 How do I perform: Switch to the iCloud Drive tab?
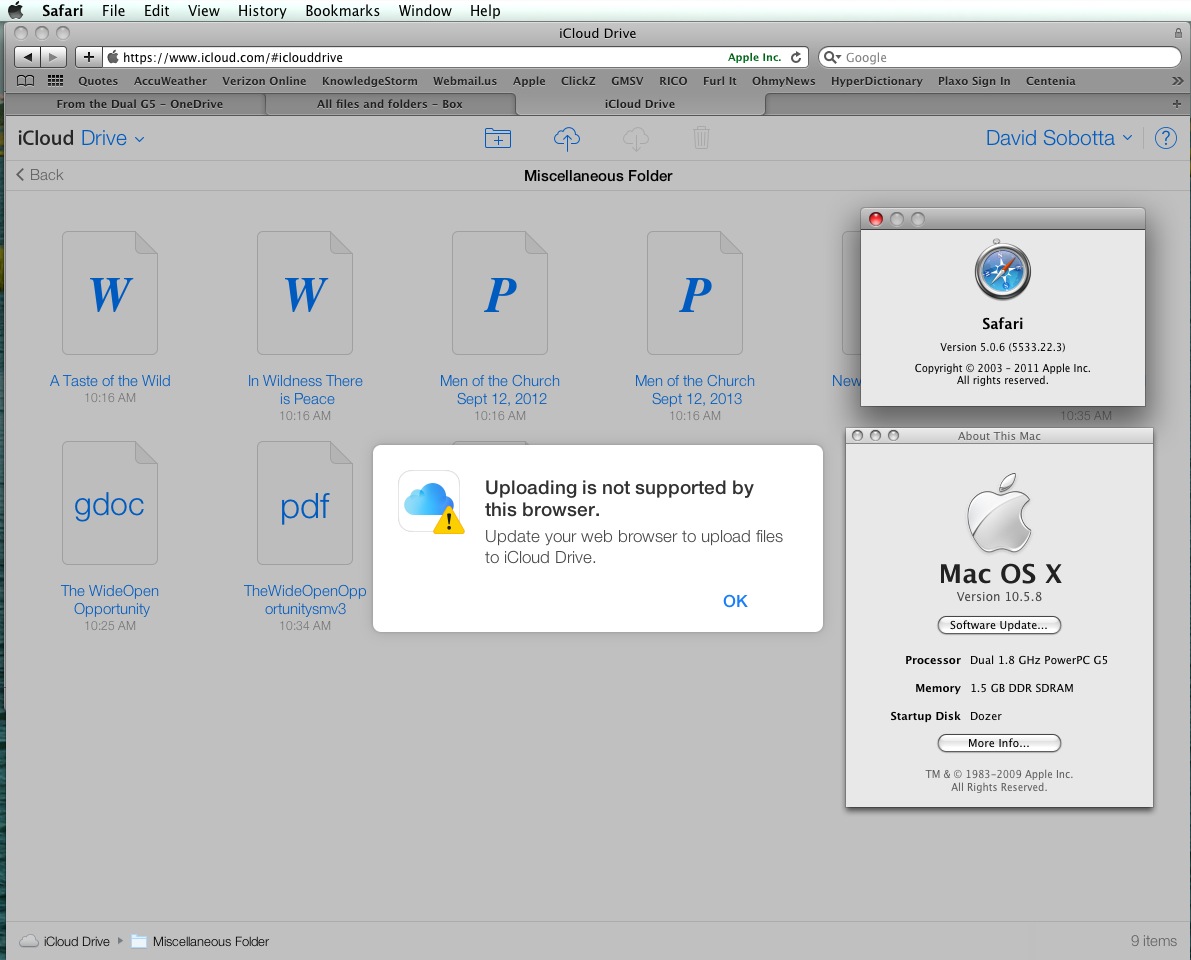640,103
